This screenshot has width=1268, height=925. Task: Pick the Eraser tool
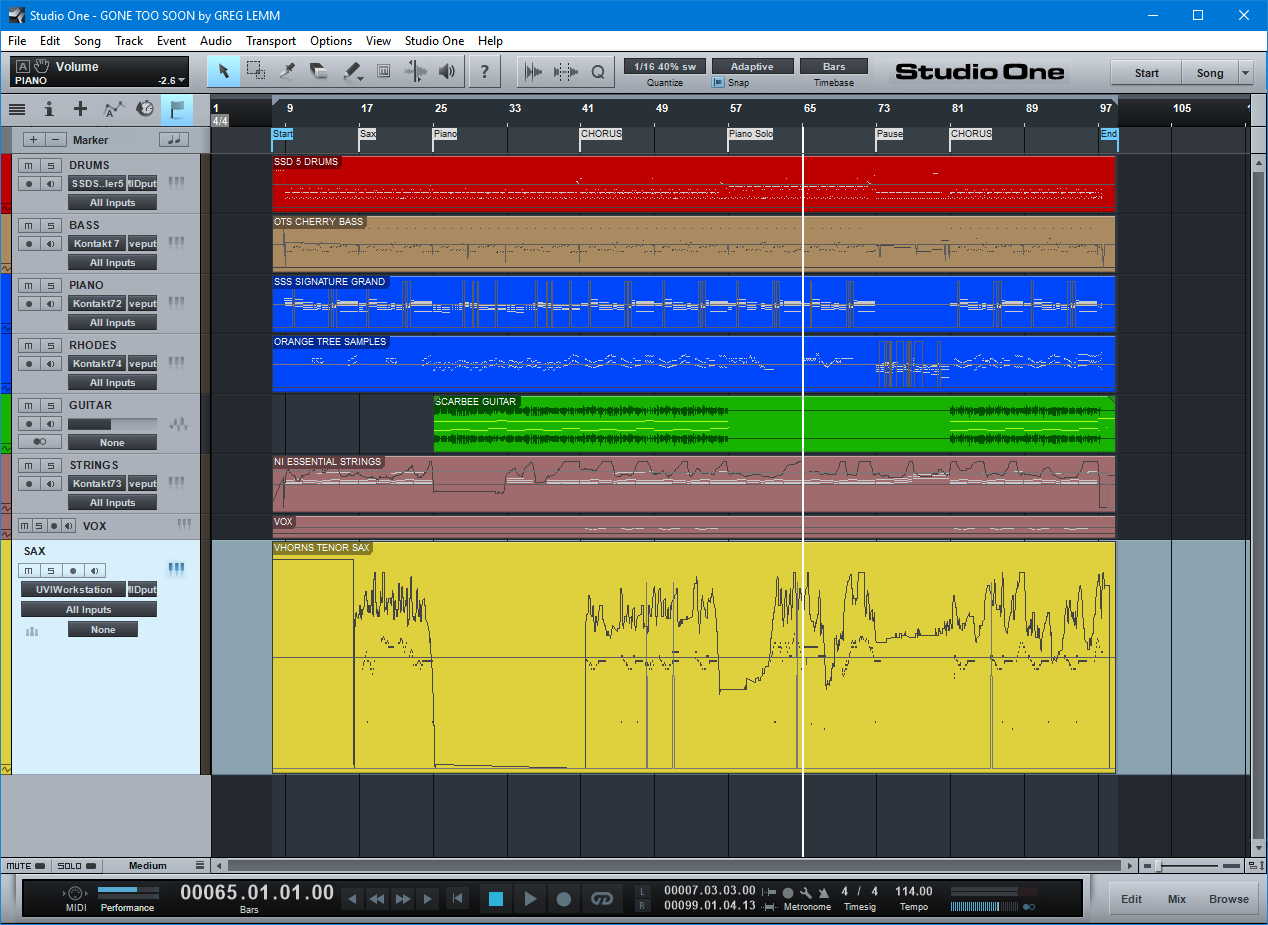pos(320,71)
